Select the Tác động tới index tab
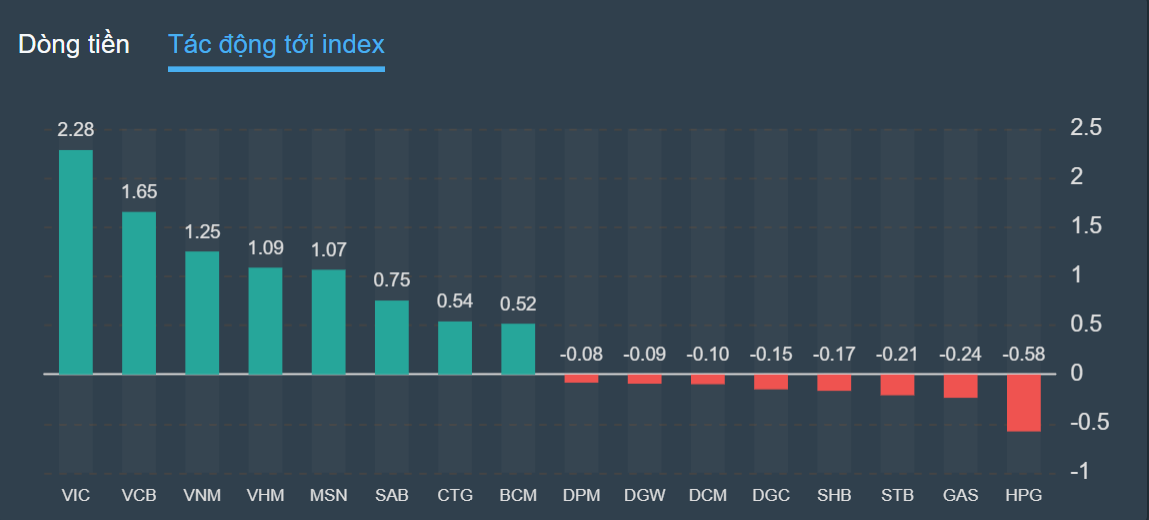 [276, 45]
